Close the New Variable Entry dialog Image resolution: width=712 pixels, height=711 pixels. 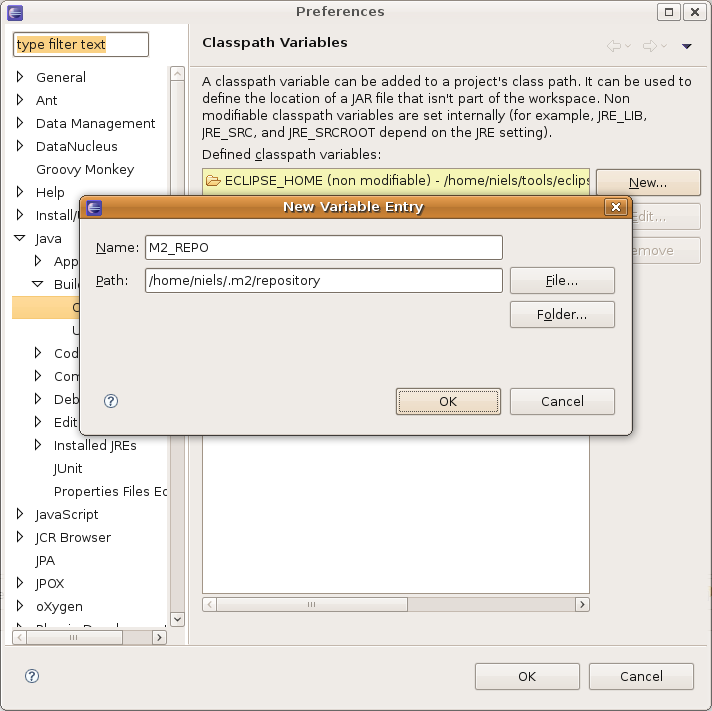click(615, 207)
